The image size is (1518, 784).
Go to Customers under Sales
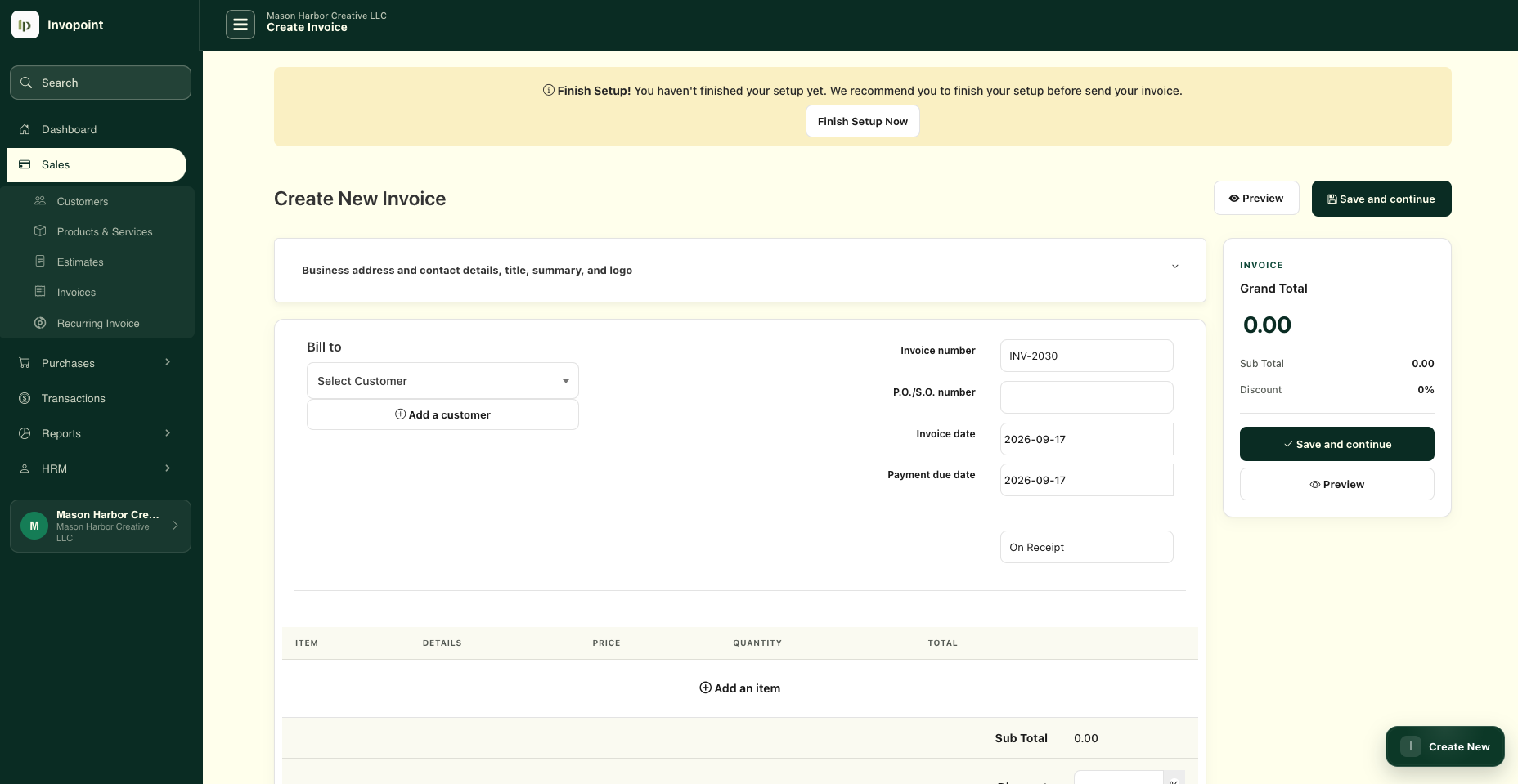click(83, 201)
